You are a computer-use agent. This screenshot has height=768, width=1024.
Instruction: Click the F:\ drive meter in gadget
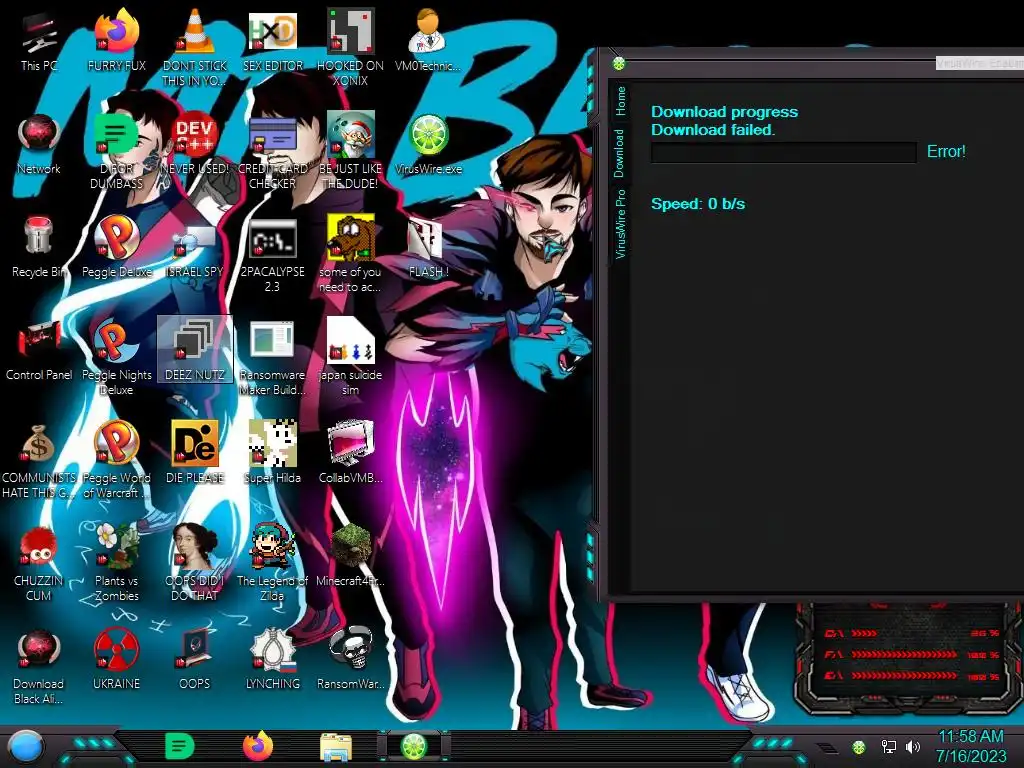point(911,654)
